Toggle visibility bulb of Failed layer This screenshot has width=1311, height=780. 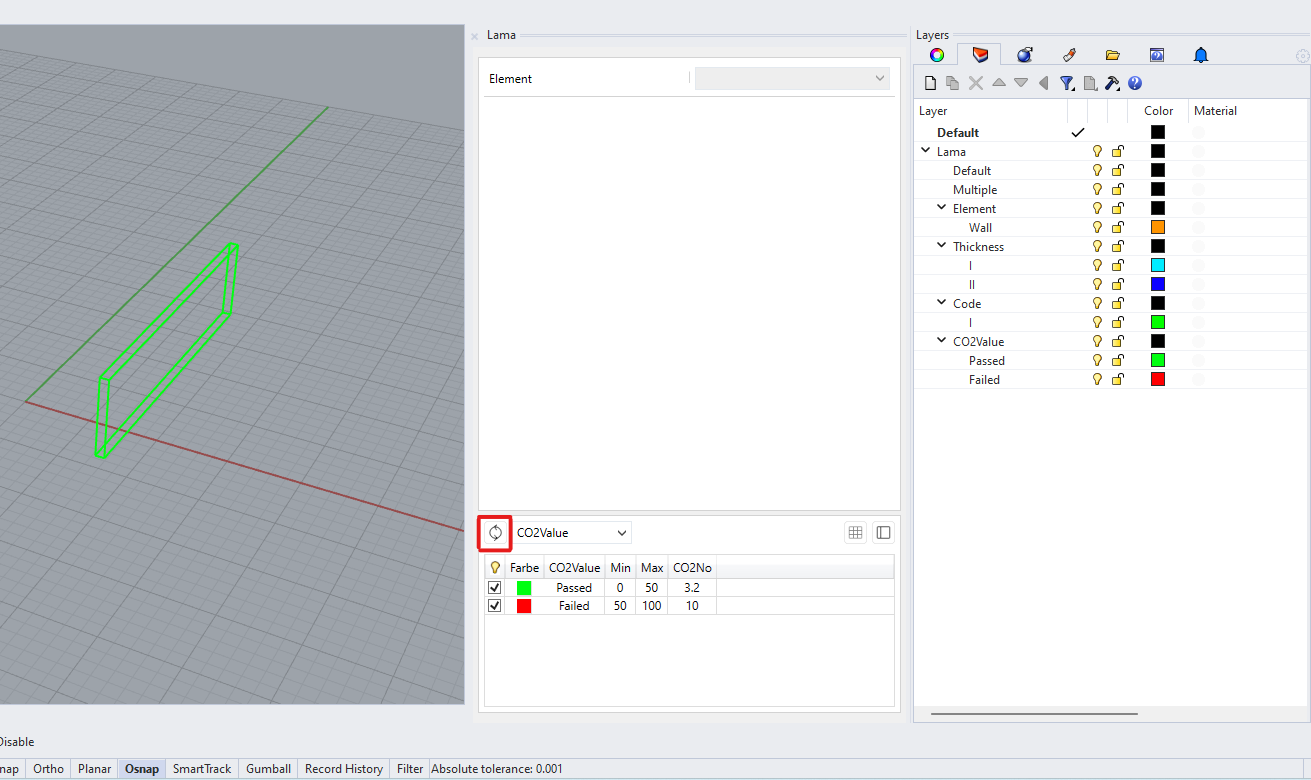[x=1097, y=379]
